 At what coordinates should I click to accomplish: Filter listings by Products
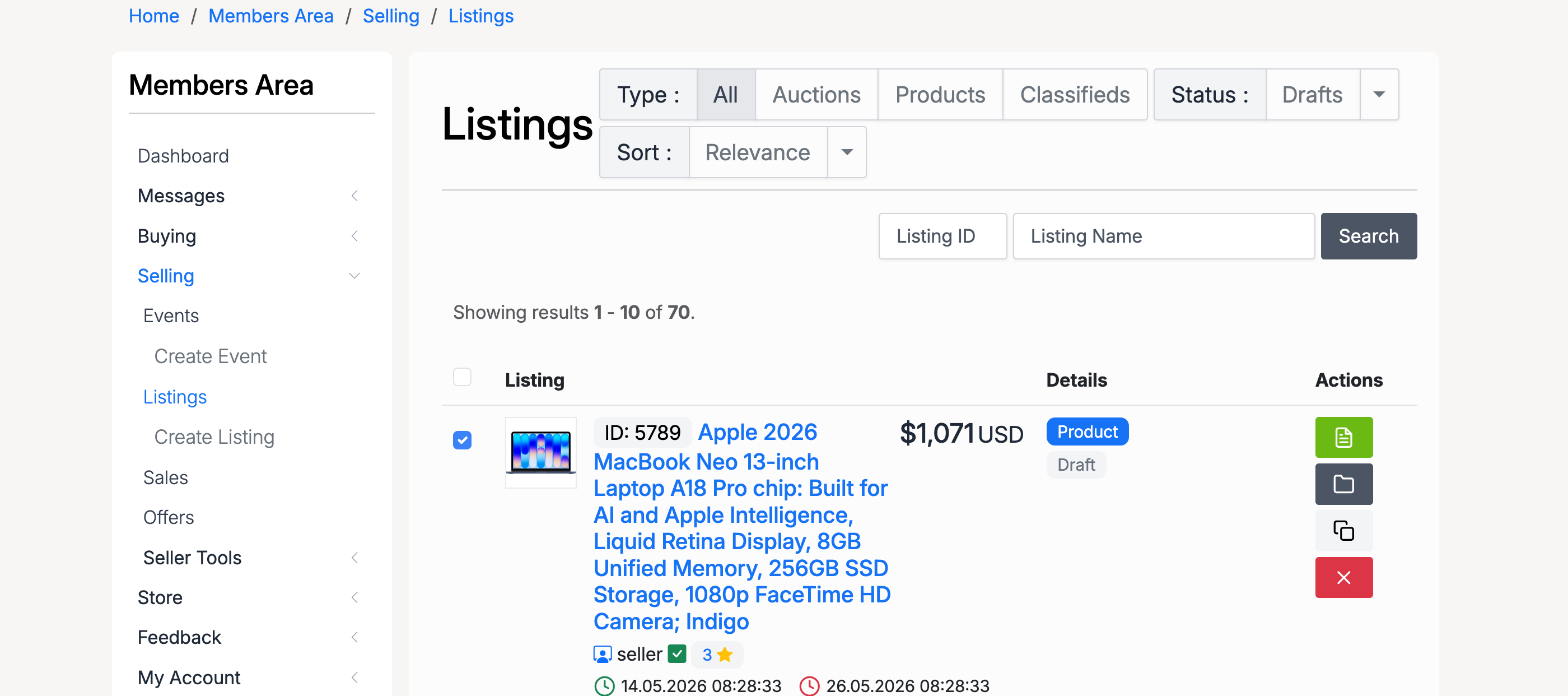pos(939,94)
